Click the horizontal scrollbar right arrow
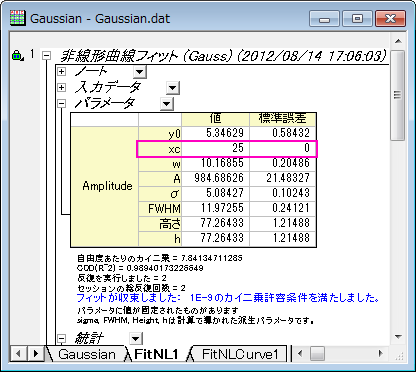This screenshot has height=372, width=416. [x=380, y=353]
